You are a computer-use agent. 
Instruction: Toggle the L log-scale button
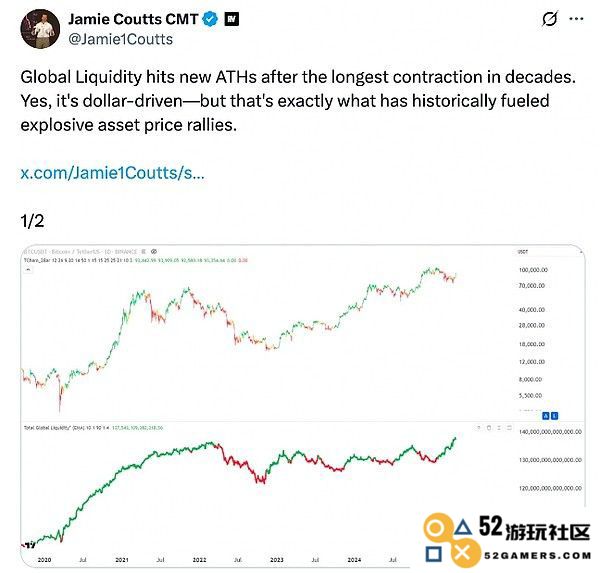(x=554, y=416)
